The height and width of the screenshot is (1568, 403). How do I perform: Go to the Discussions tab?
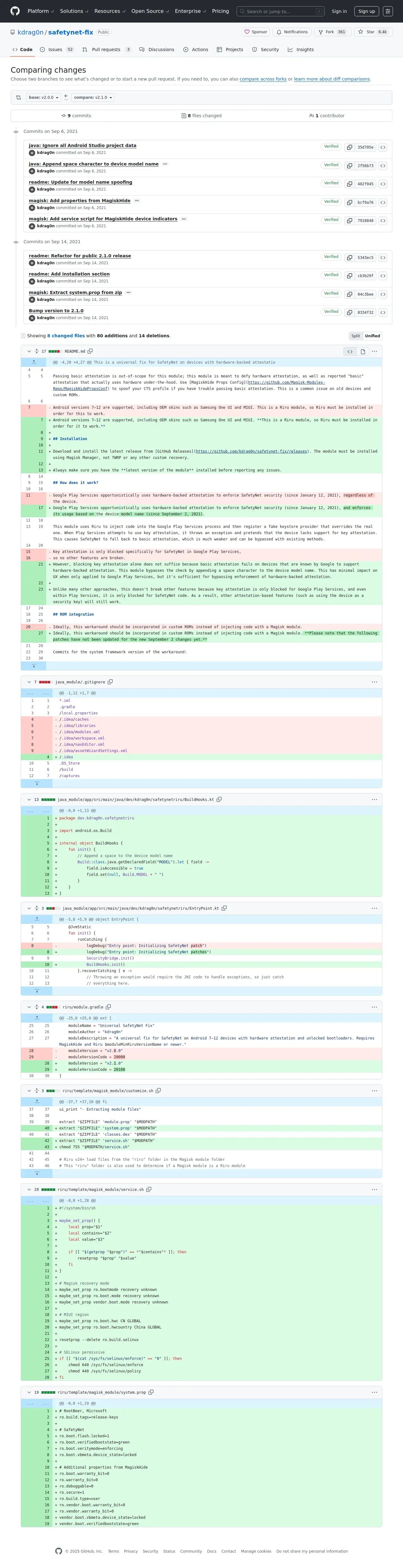(157, 49)
